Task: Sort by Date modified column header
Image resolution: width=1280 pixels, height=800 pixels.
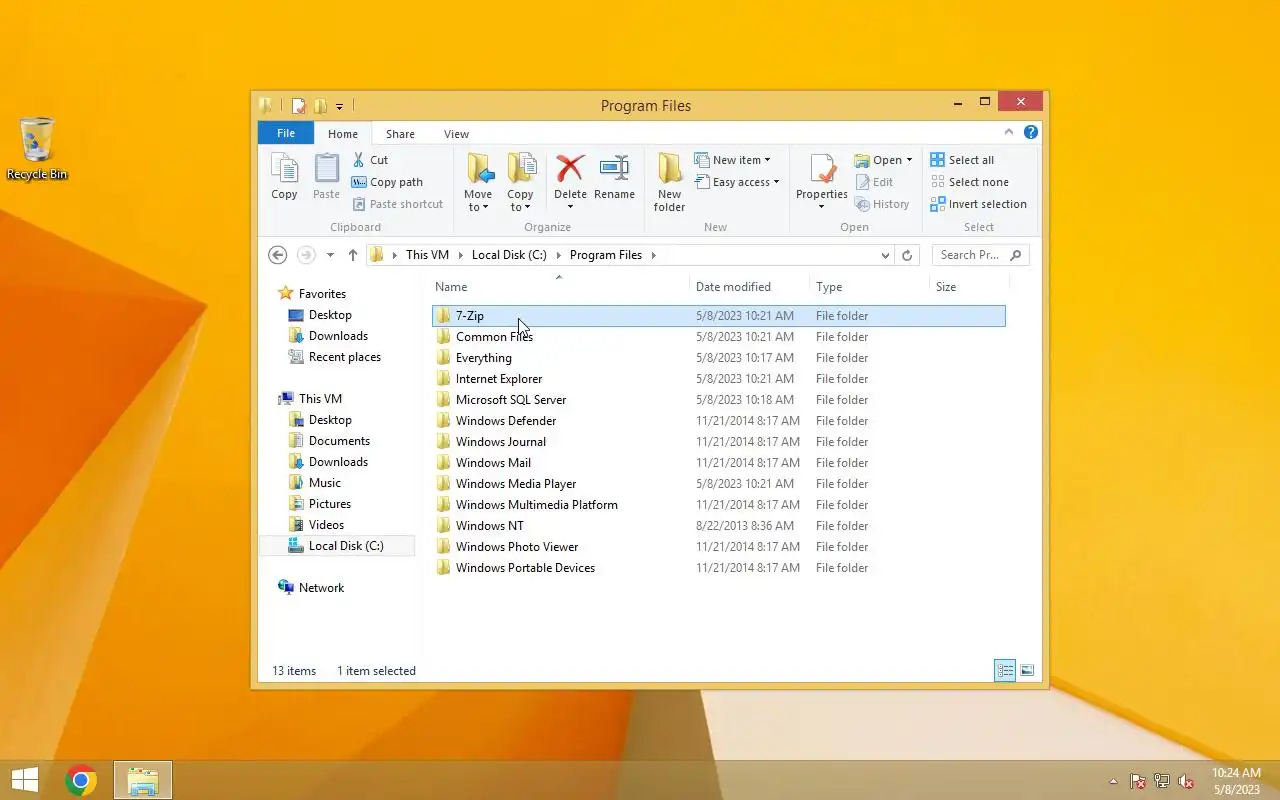Action: 750,287
